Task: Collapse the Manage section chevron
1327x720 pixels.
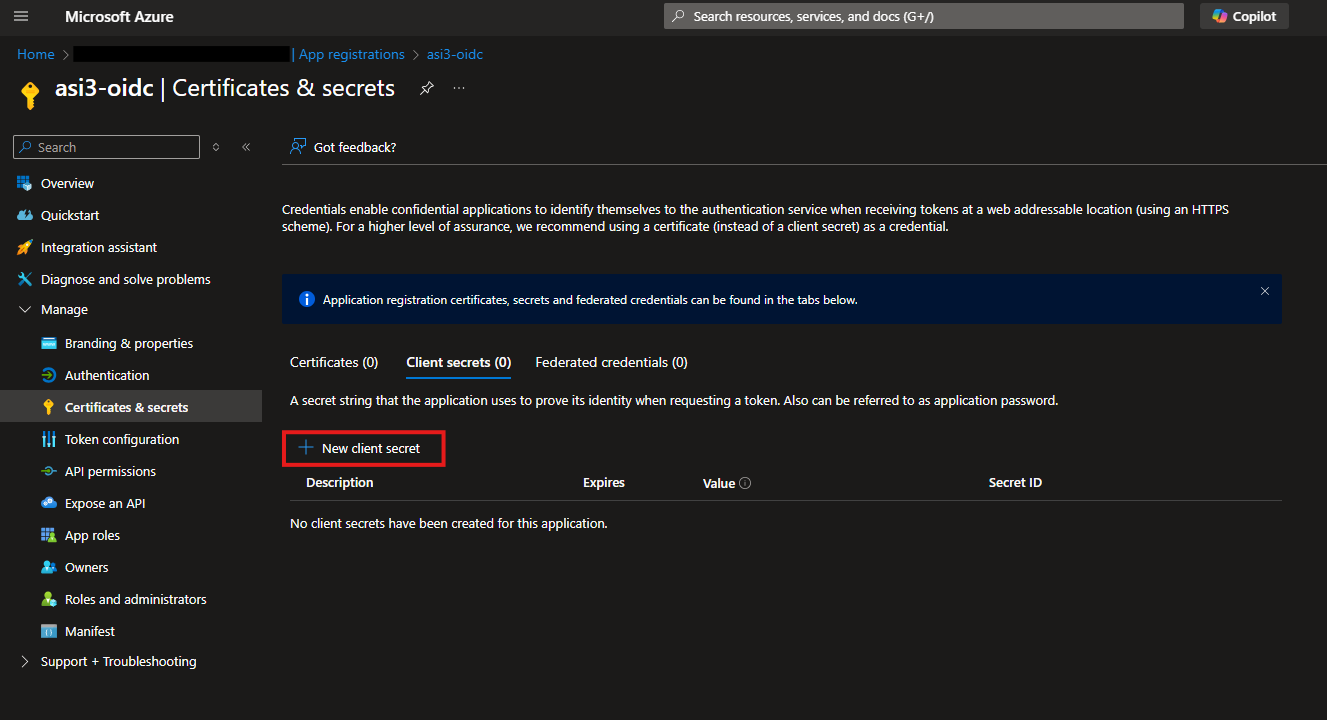Action: 25,310
